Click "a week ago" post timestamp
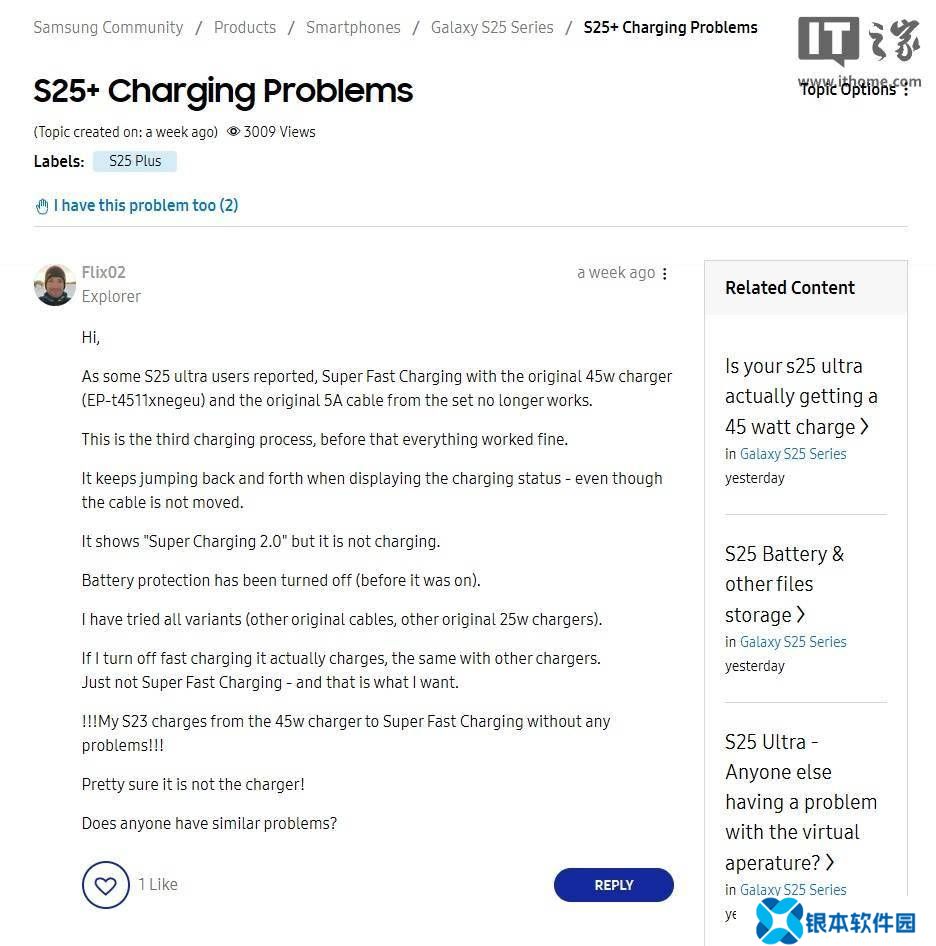936x946 pixels. pos(615,273)
